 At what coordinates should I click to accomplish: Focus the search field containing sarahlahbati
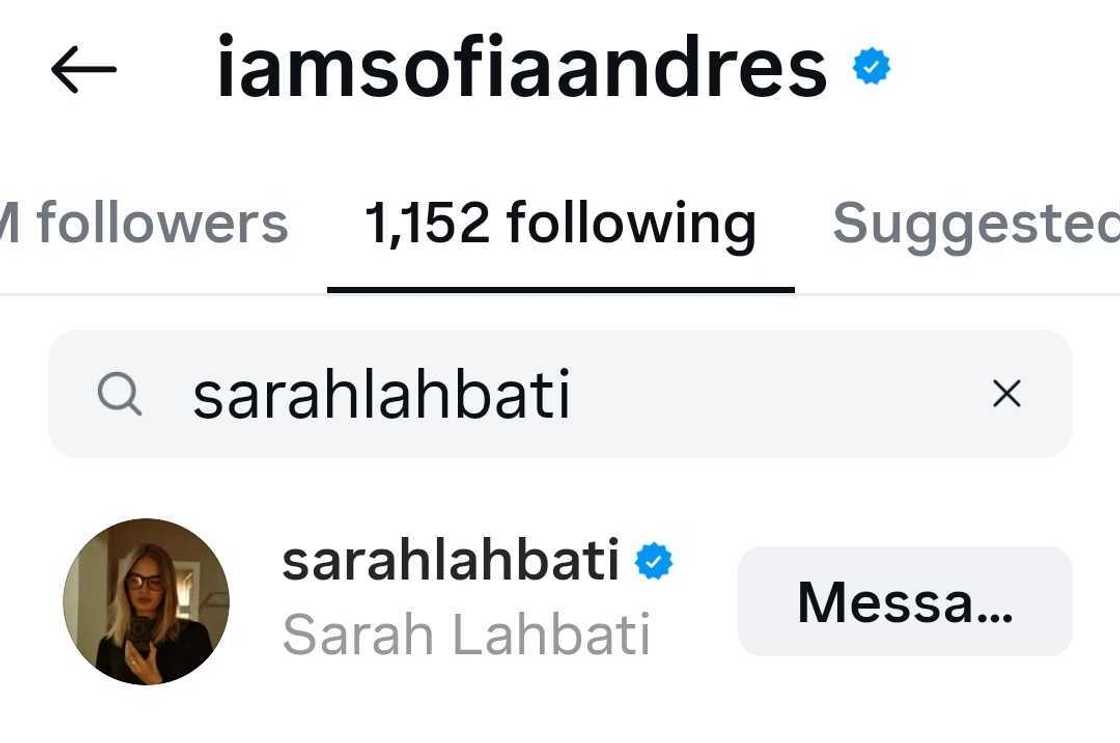[x=560, y=394]
